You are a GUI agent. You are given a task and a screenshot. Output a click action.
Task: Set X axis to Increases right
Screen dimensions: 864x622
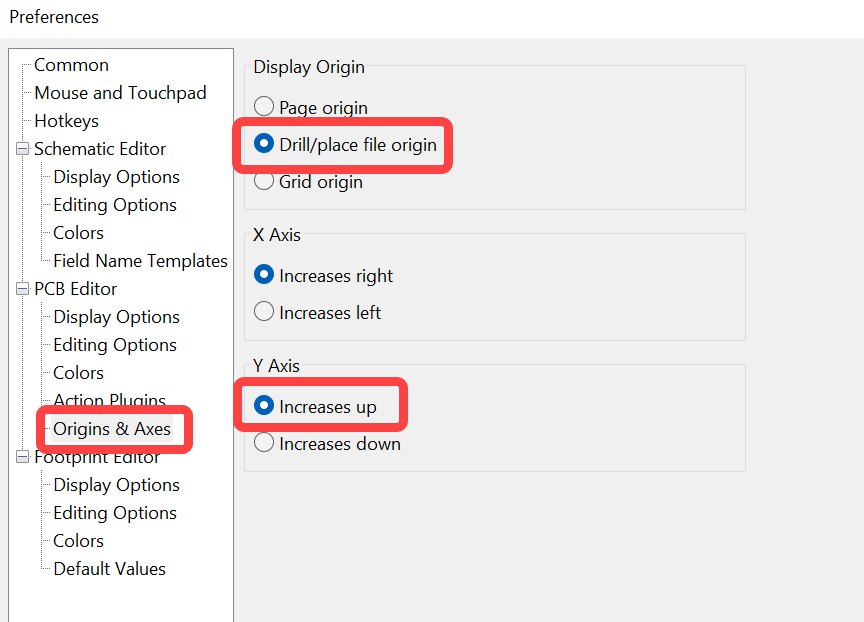[x=264, y=275]
